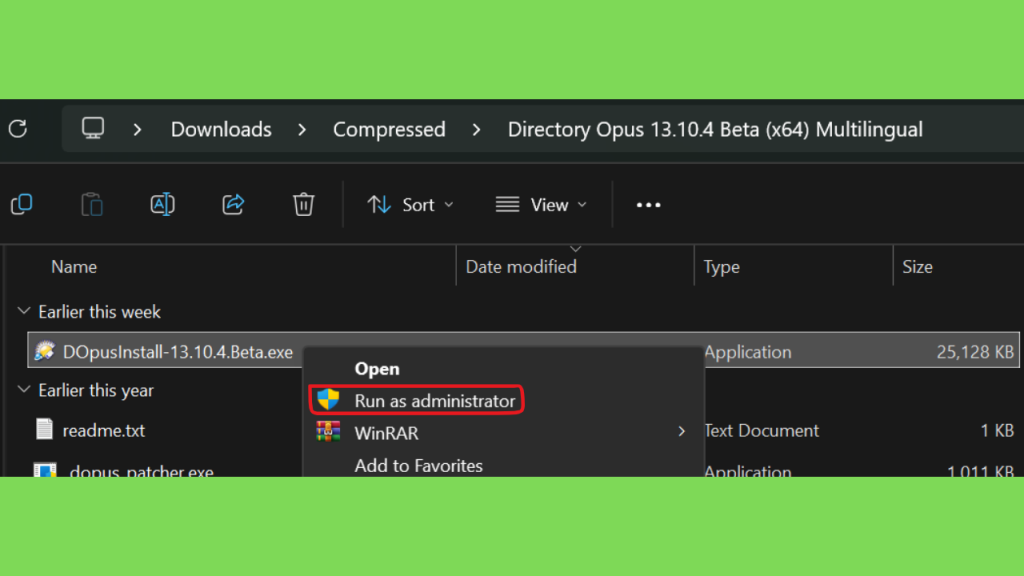Open the three-dots See more menu
Viewport: 1024px width, 576px height.
pos(648,205)
